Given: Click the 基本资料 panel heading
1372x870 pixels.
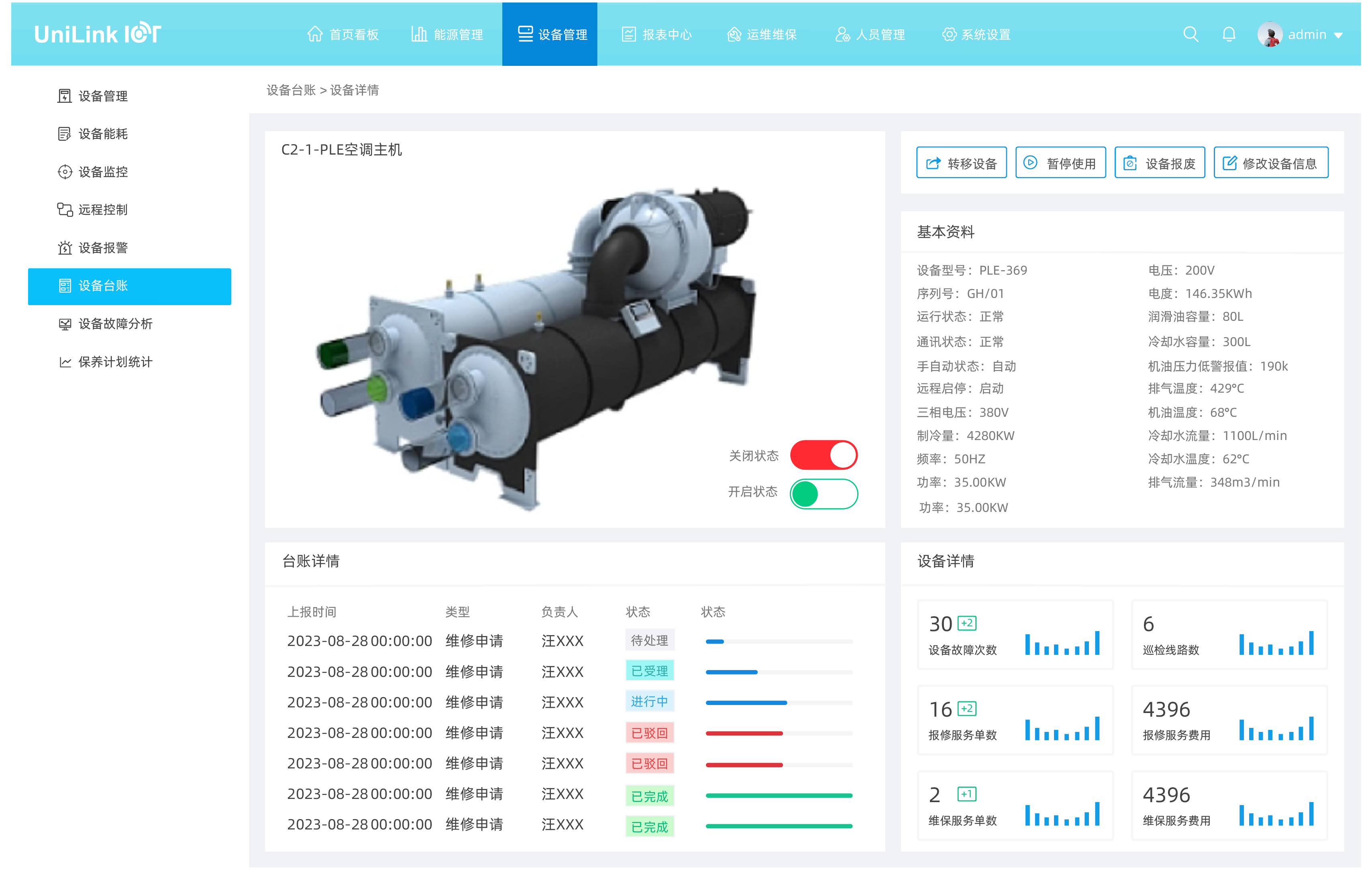Looking at the screenshot, I should 946,232.
